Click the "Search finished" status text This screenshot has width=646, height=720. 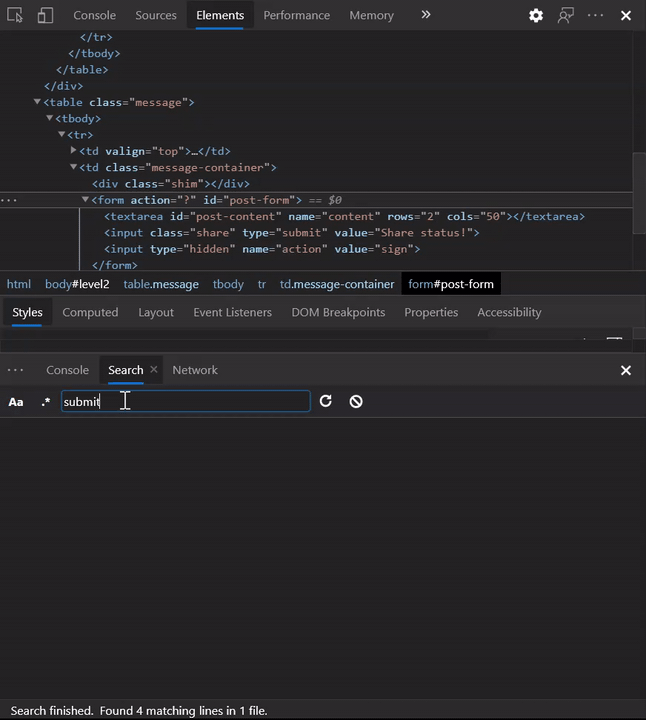coord(139,711)
